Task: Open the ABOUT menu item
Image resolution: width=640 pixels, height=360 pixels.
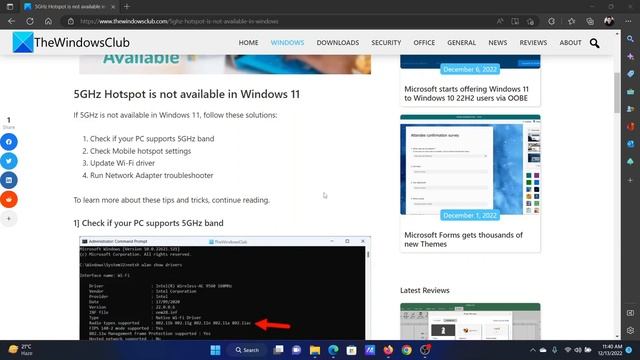Action: point(570,42)
